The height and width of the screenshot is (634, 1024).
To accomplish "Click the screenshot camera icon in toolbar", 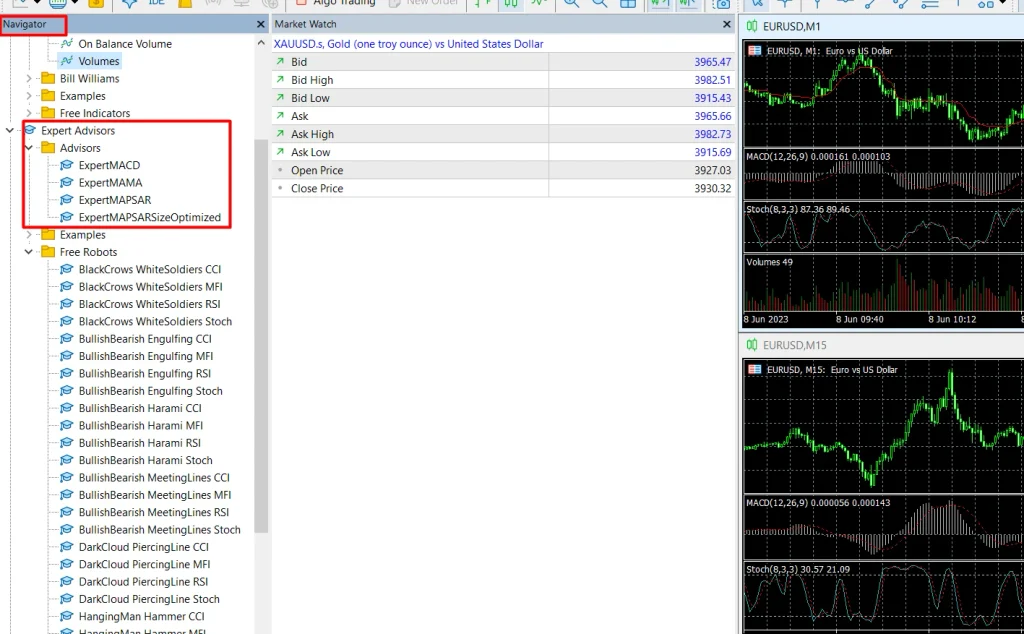I will click(723, 4).
